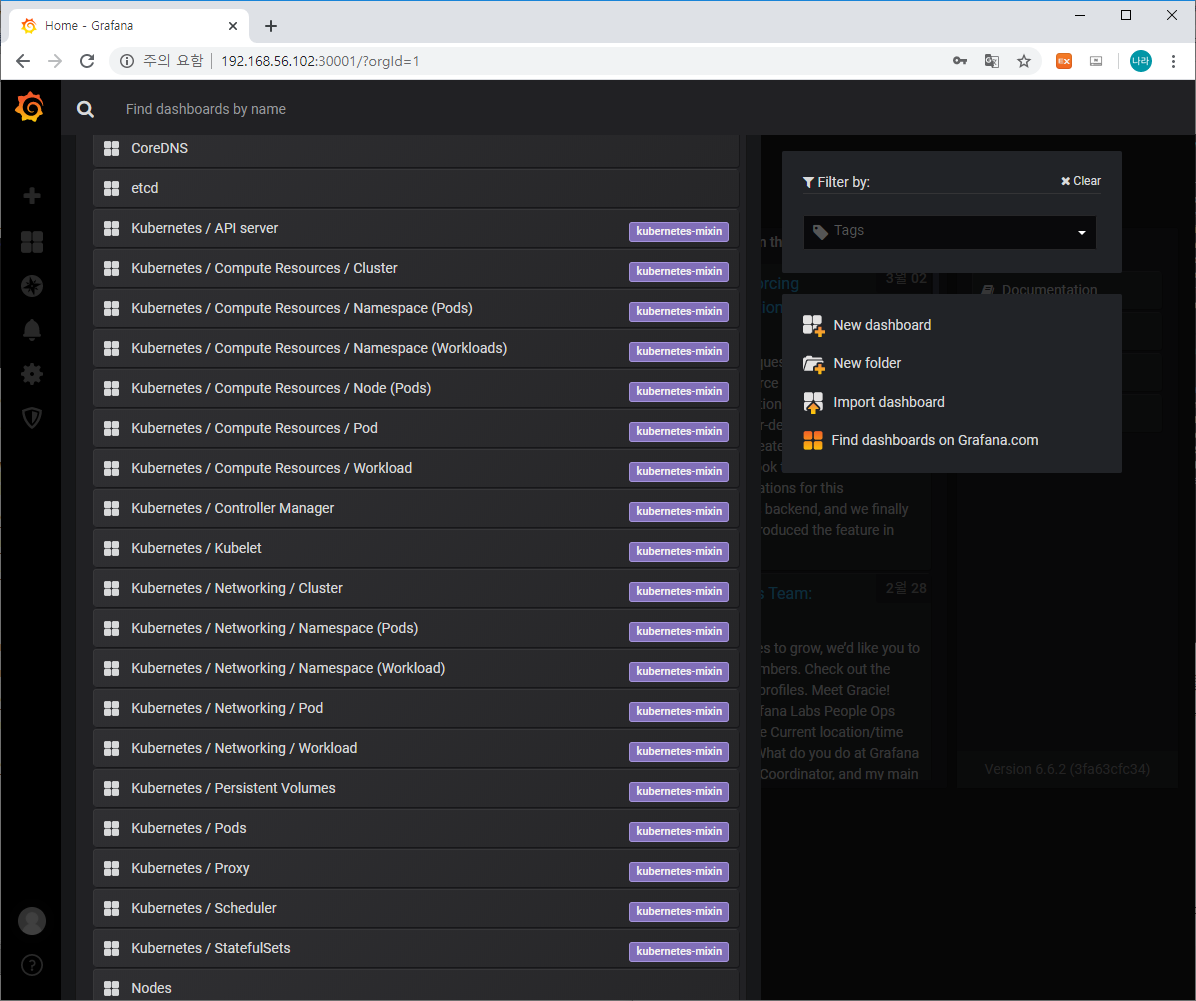This screenshot has width=1196, height=1001.
Task: Open Kubernetes / Networking / Pod dashboard
Action: [x=416, y=708]
